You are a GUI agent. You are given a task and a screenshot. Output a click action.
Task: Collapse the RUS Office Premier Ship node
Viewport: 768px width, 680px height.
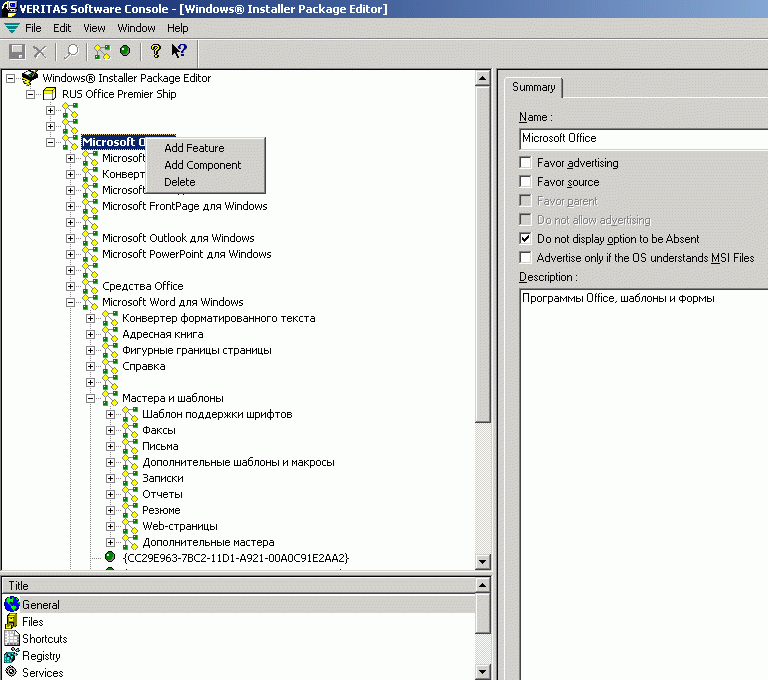(30, 94)
